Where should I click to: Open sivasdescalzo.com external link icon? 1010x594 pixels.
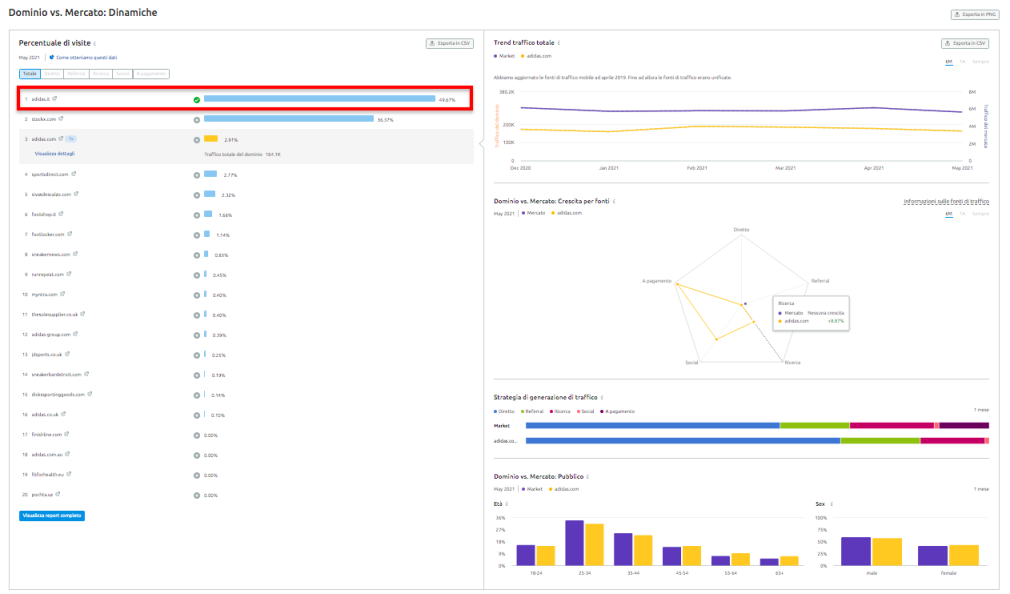click(x=76, y=194)
